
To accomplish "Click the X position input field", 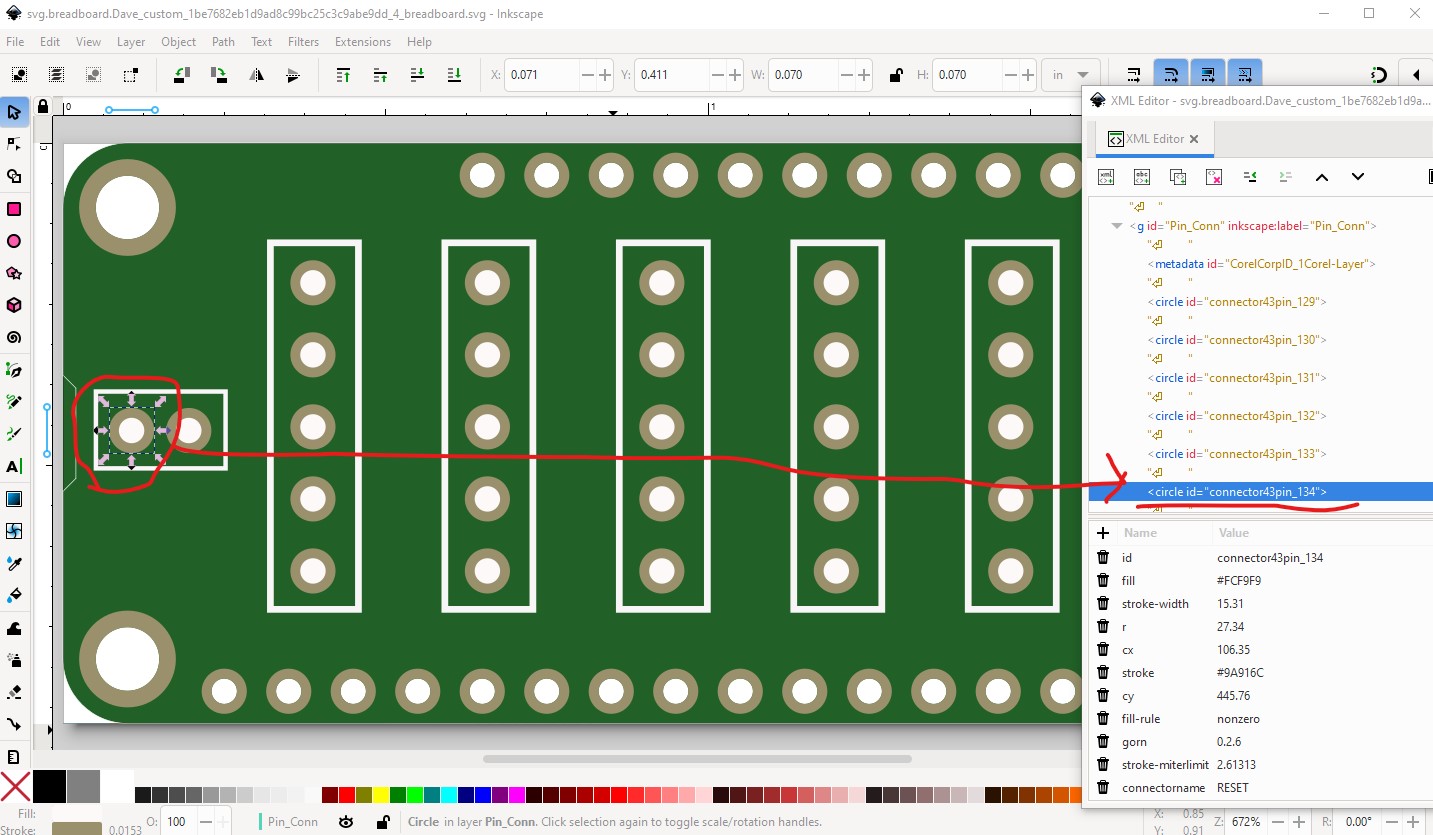I will 543,75.
